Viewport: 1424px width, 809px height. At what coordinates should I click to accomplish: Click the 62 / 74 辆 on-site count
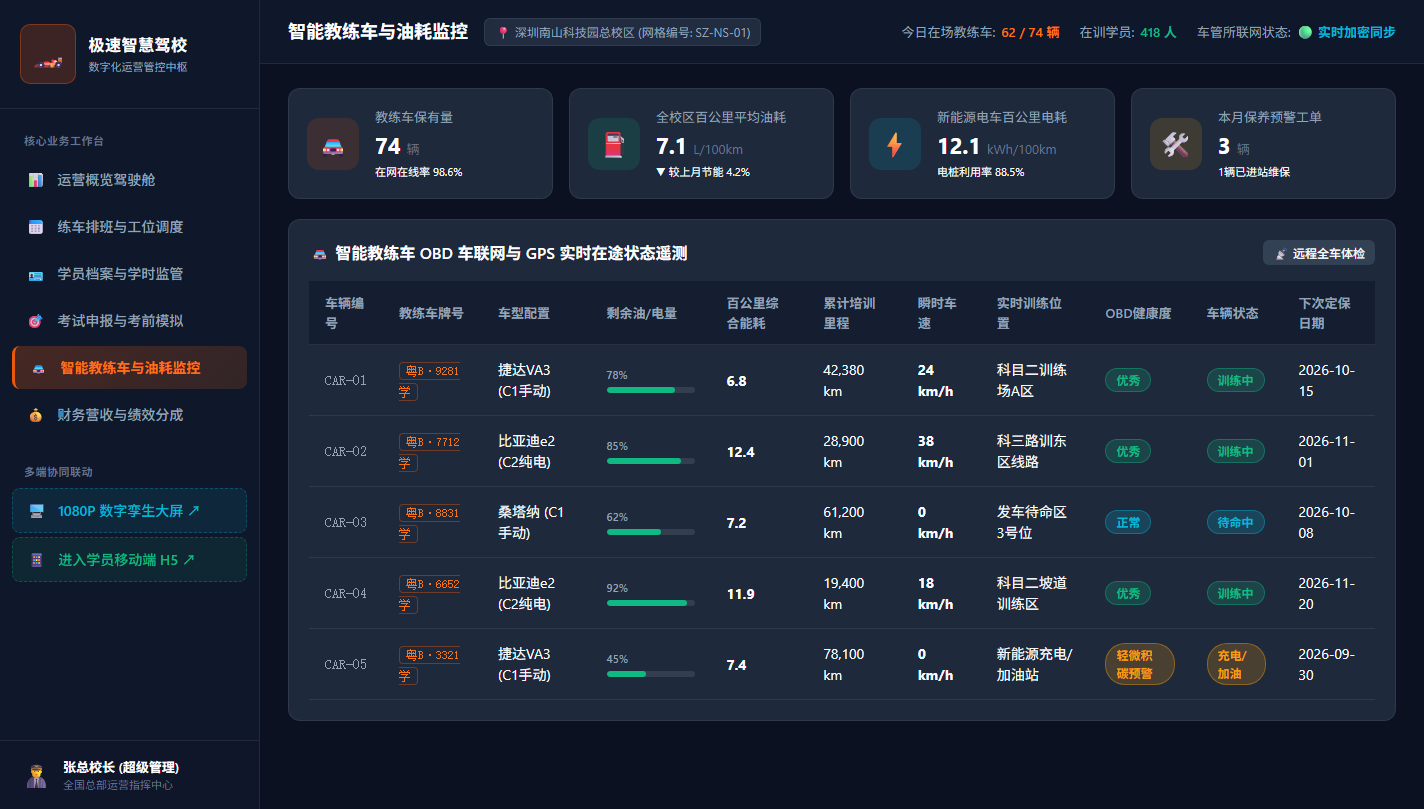tap(1030, 32)
